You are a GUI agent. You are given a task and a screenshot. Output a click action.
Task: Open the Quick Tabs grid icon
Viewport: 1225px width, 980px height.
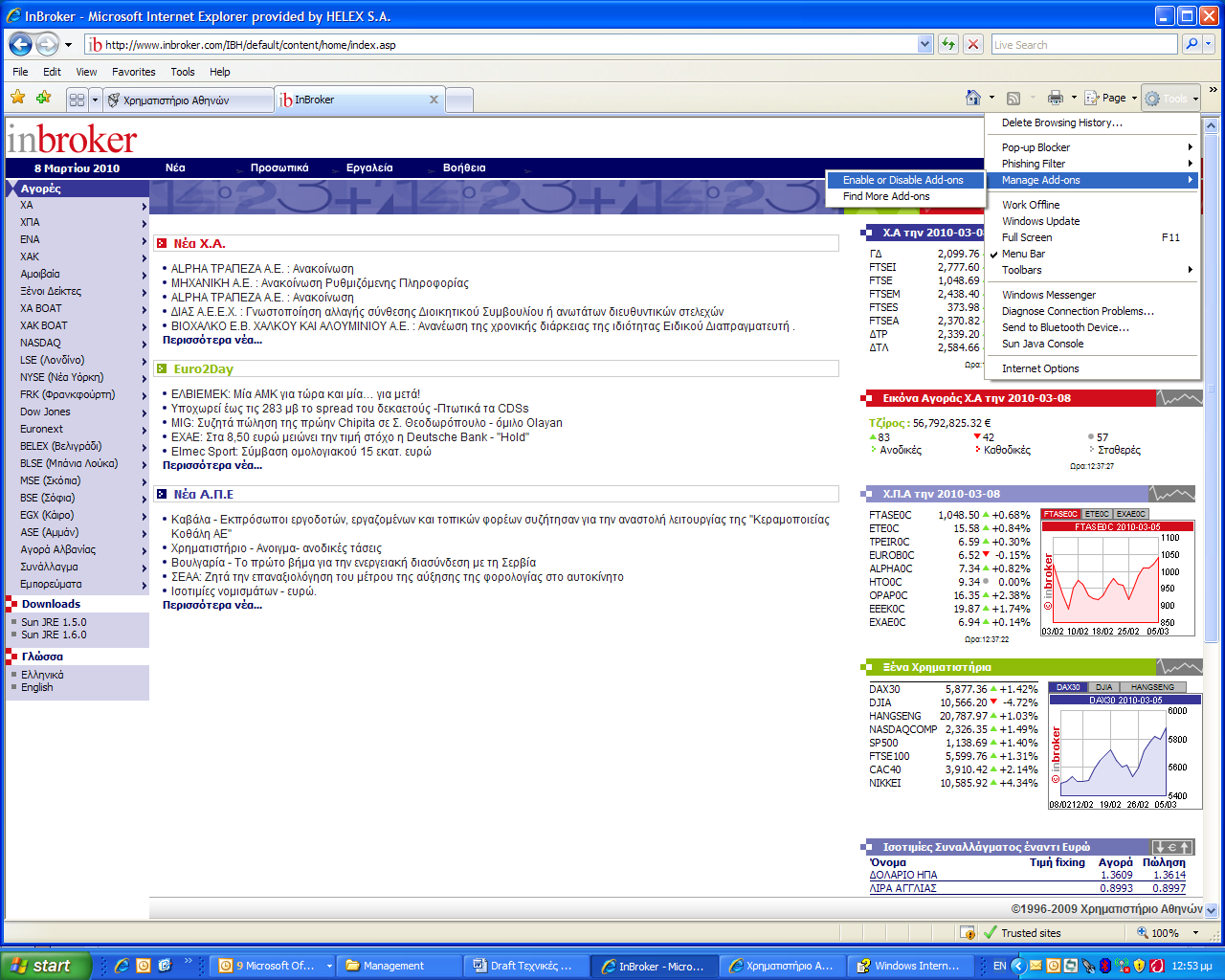[78, 100]
